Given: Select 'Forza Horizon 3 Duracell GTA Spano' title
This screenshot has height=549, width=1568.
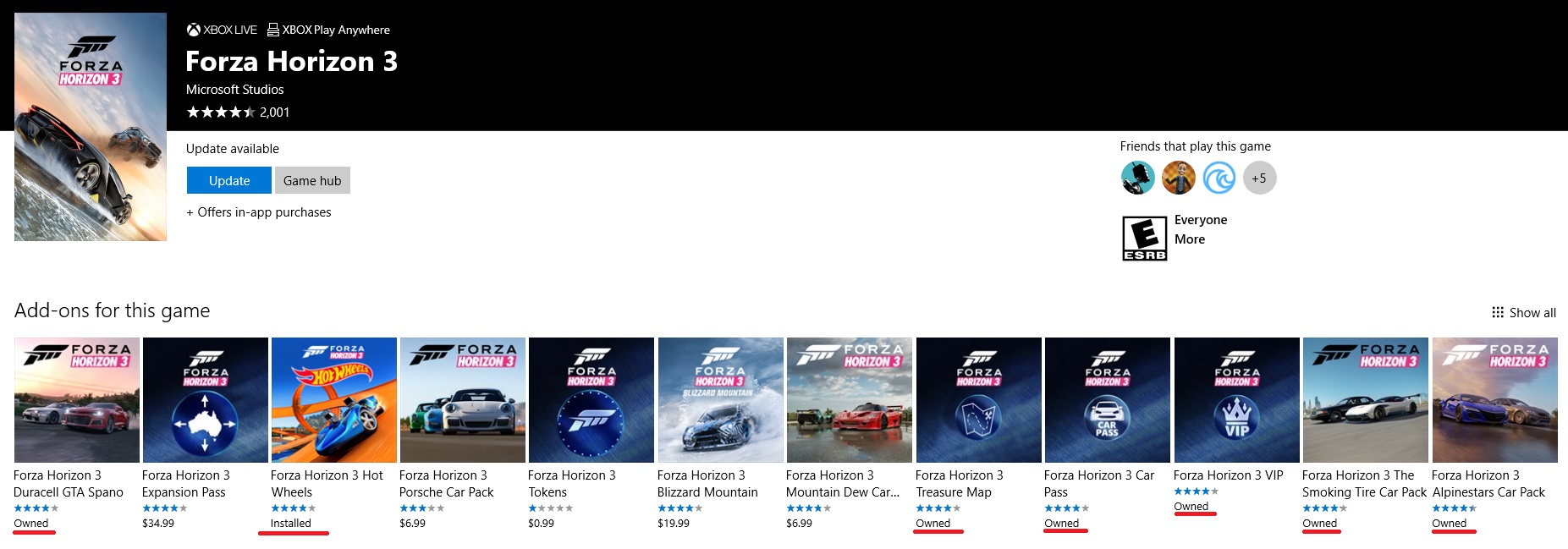Looking at the screenshot, I should point(69,484).
